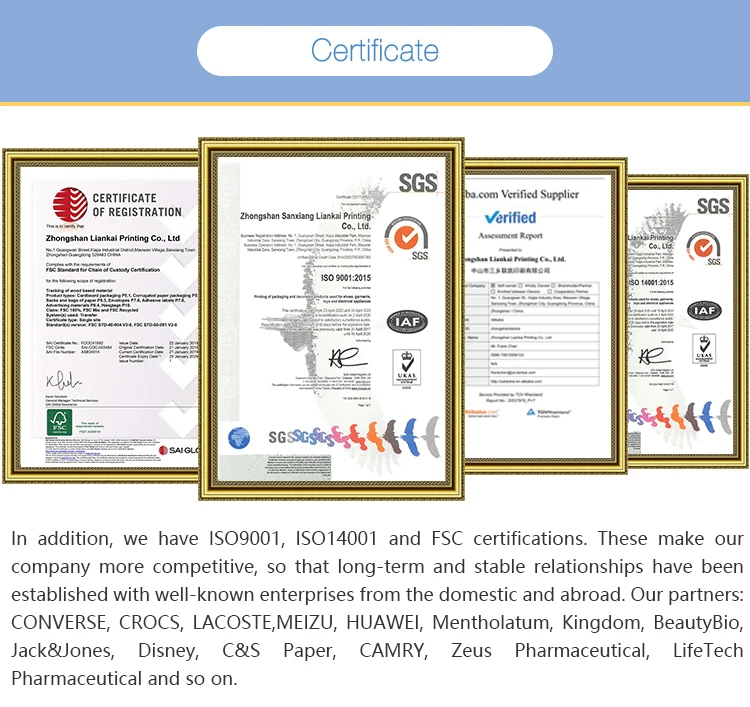Click the word "Disney" in the paragraph

168,651
